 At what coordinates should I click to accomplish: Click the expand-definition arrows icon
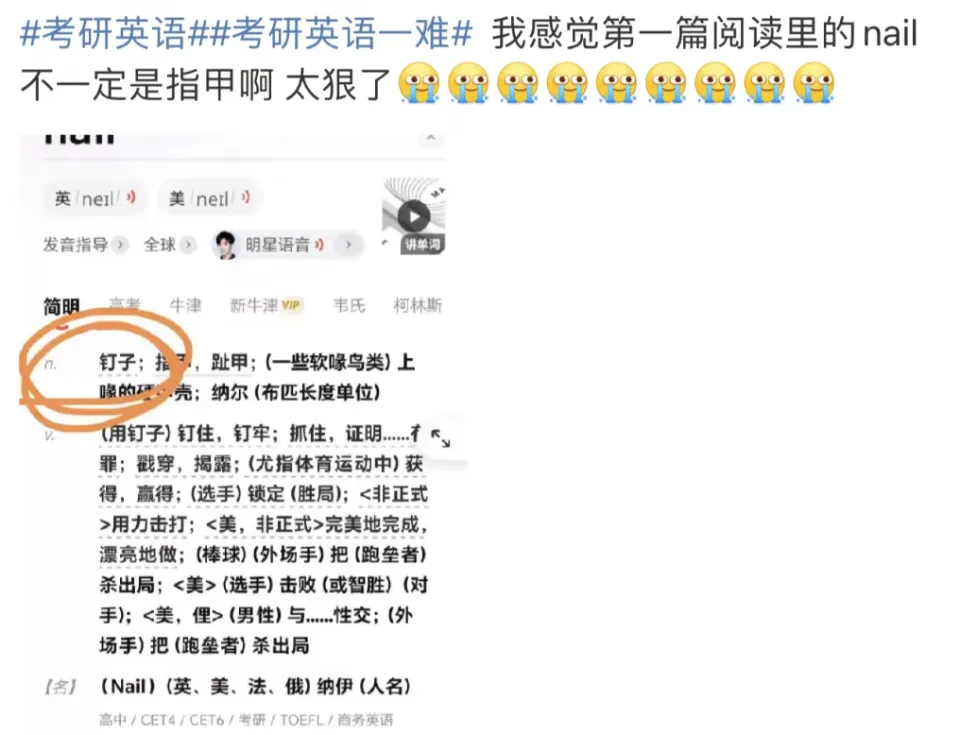(x=440, y=437)
